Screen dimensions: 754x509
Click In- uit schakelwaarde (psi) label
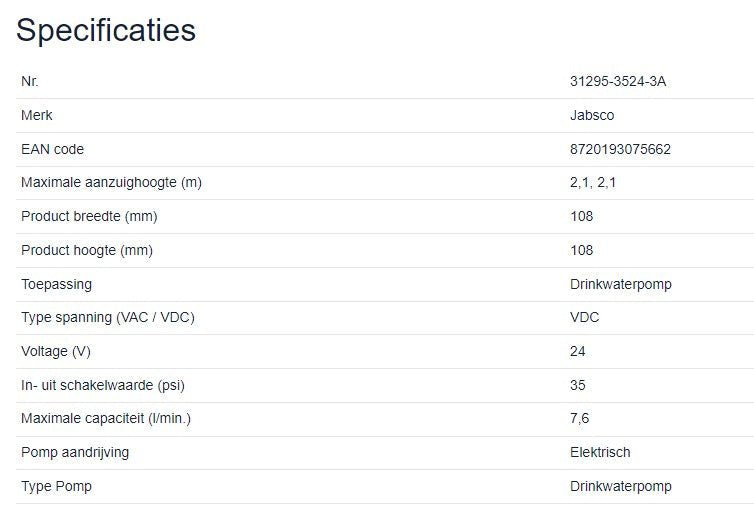pyautogui.click(x=103, y=385)
